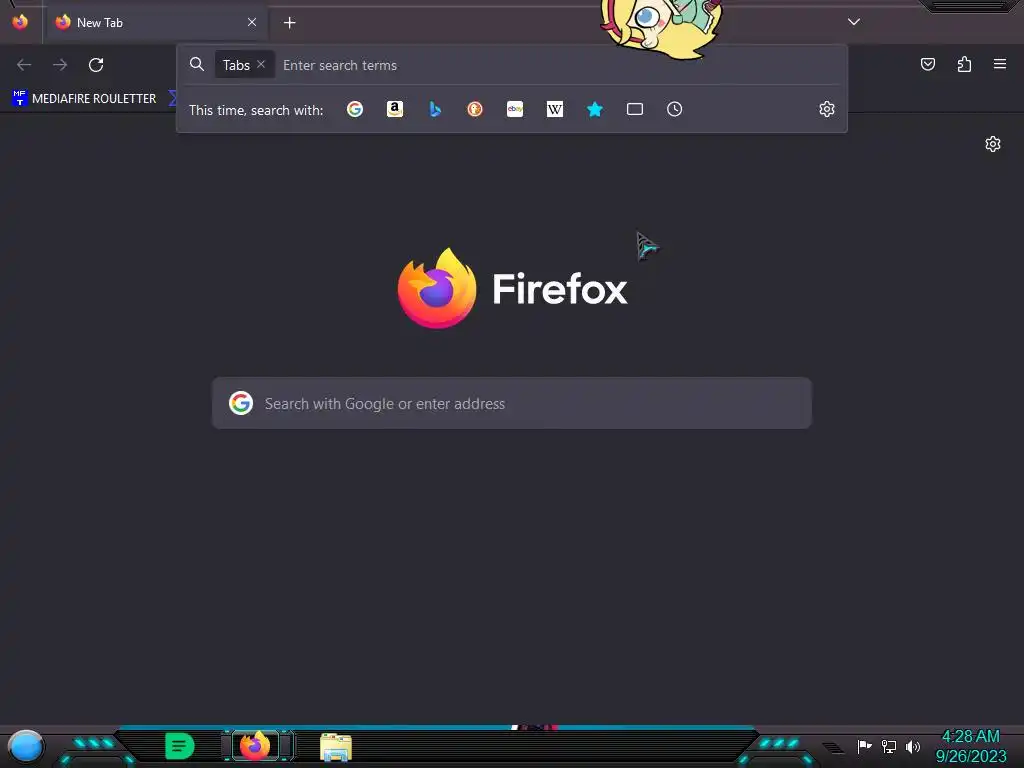Expand the list all tabs chevron
This screenshot has width=1024, height=768.
[x=854, y=22]
